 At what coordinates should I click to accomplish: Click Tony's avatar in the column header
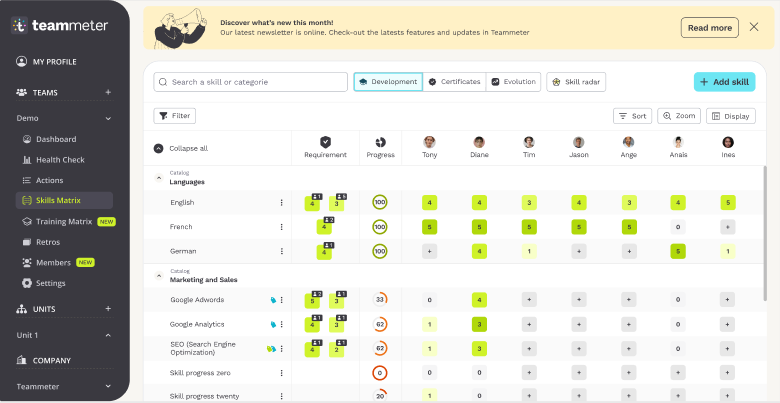click(429, 143)
